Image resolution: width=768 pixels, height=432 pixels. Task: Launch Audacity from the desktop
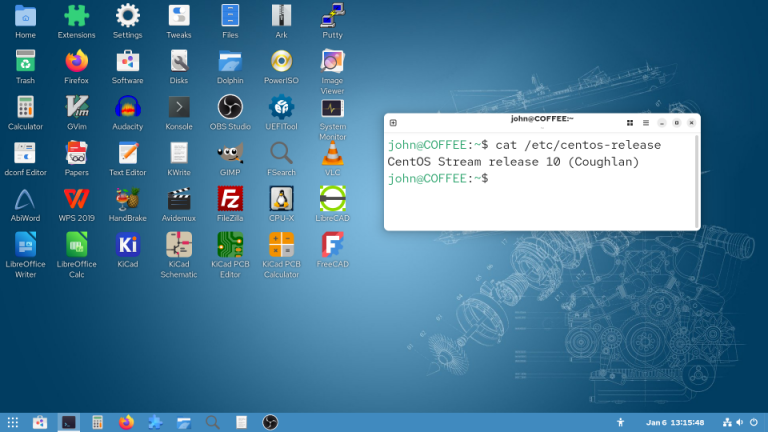(x=127, y=107)
